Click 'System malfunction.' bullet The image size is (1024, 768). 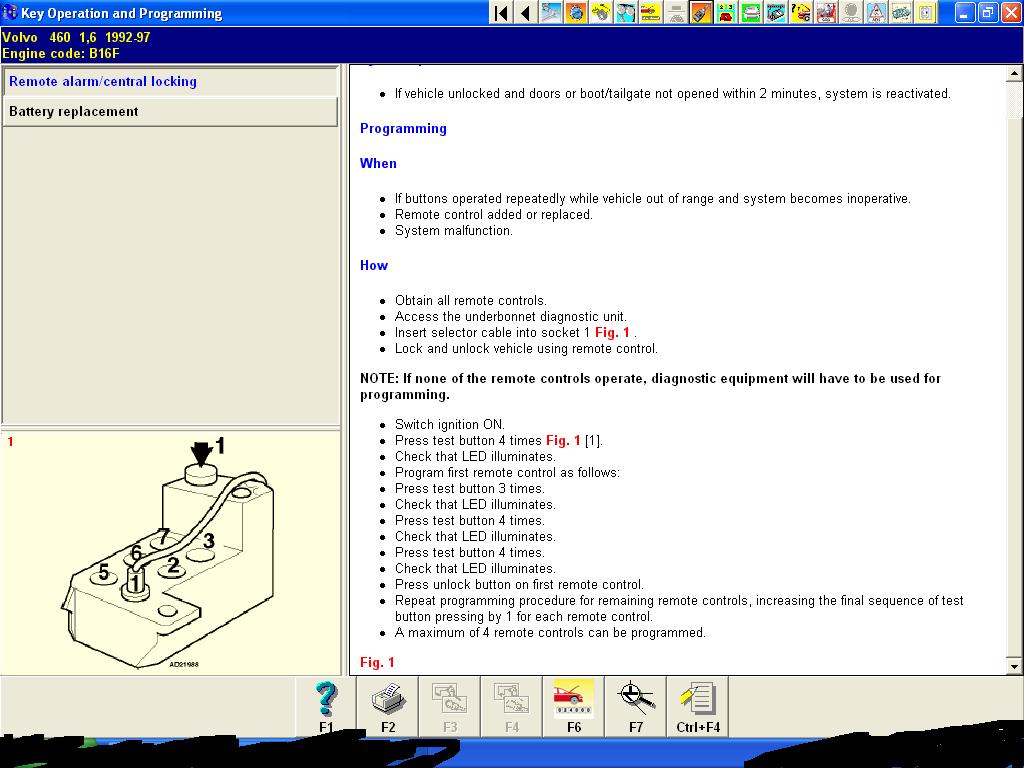pyautogui.click(x=454, y=231)
